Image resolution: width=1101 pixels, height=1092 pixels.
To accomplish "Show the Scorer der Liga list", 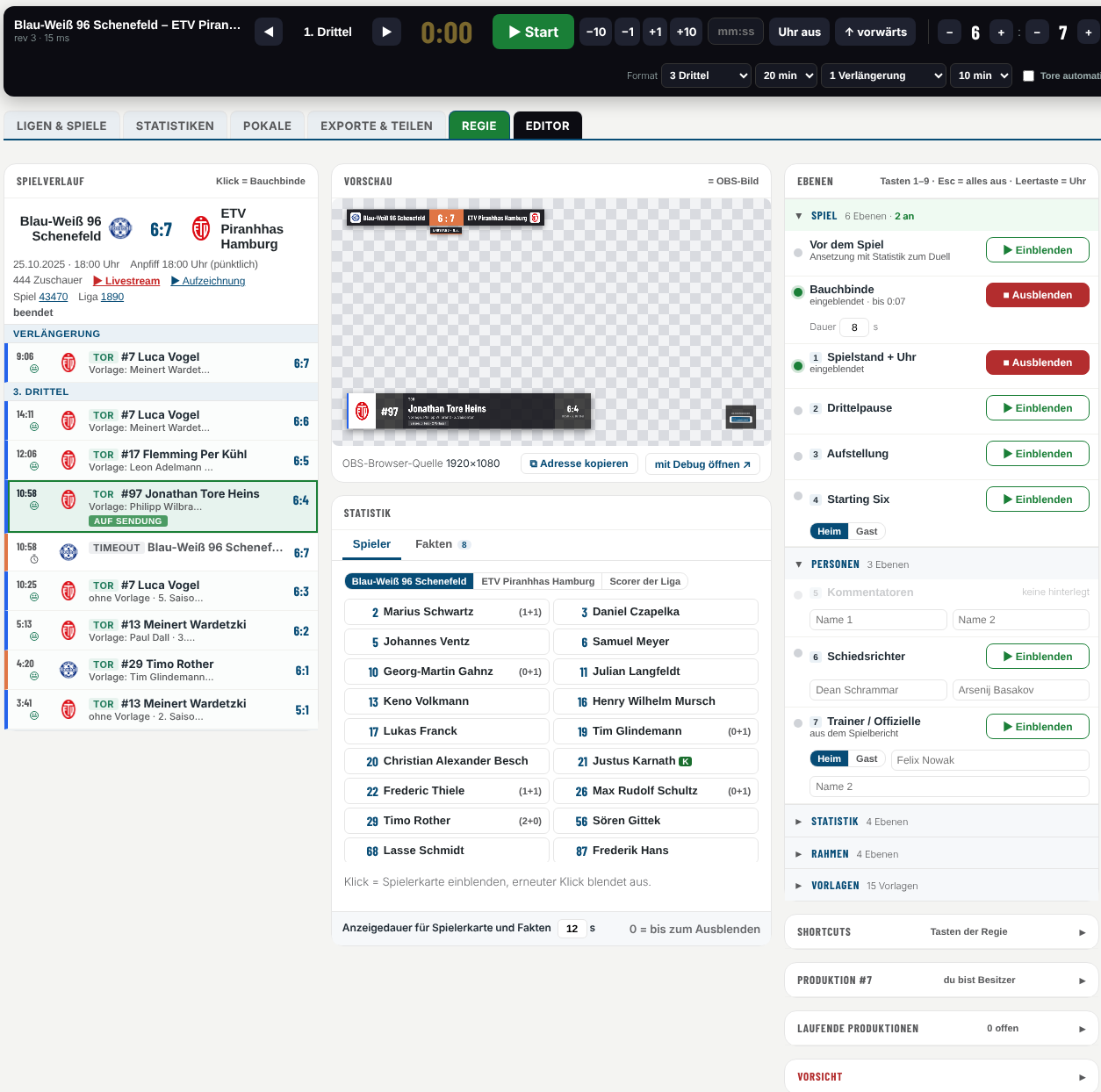I will tap(645, 581).
